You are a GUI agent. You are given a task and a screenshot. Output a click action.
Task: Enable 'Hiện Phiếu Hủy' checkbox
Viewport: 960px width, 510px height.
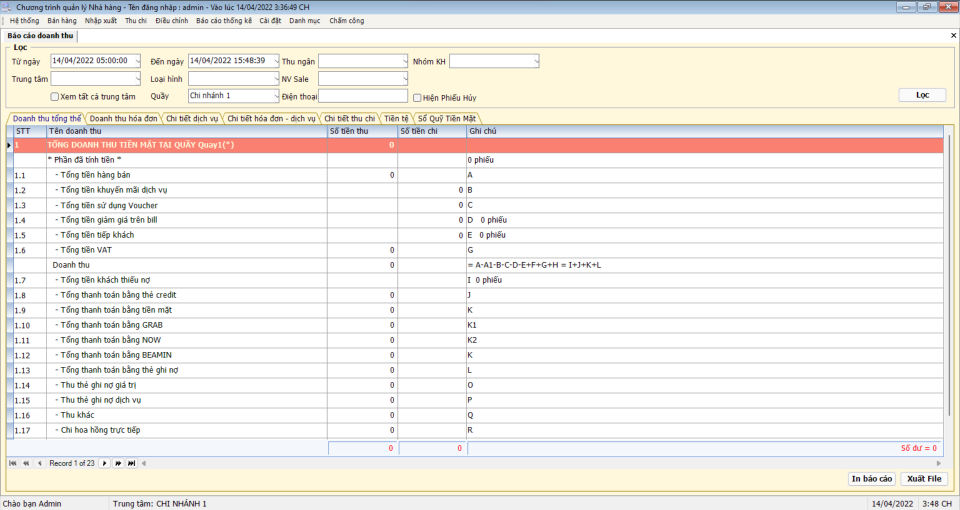[417, 97]
